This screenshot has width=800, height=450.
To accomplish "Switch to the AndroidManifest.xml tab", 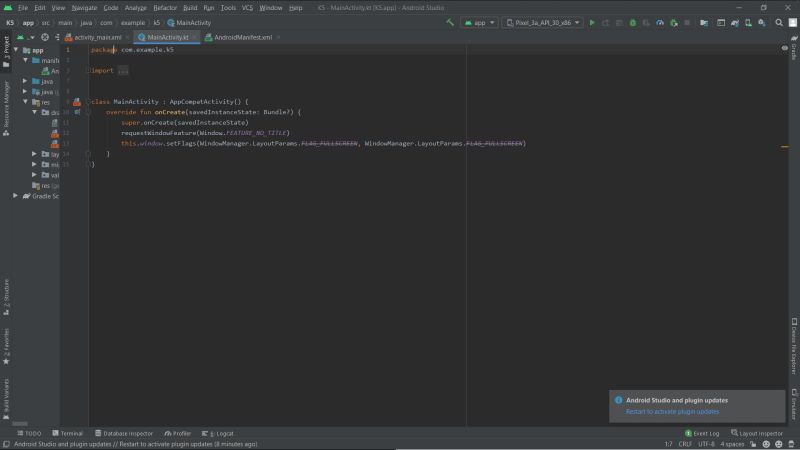I will click(243, 37).
